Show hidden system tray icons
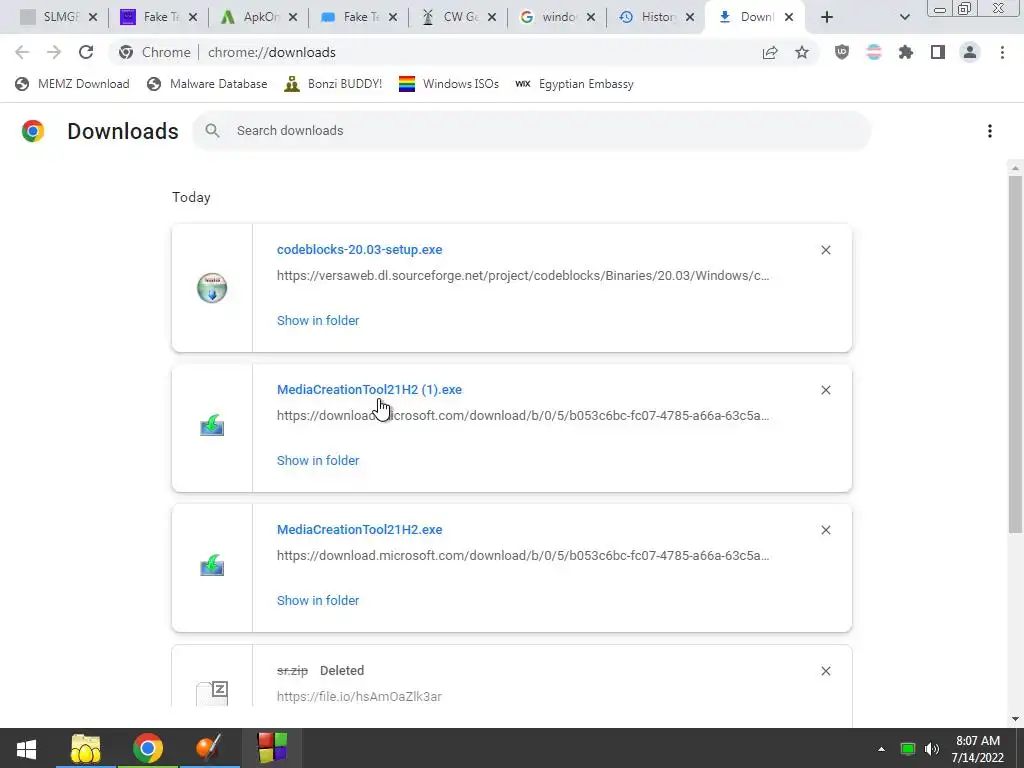 tap(881, 749)
